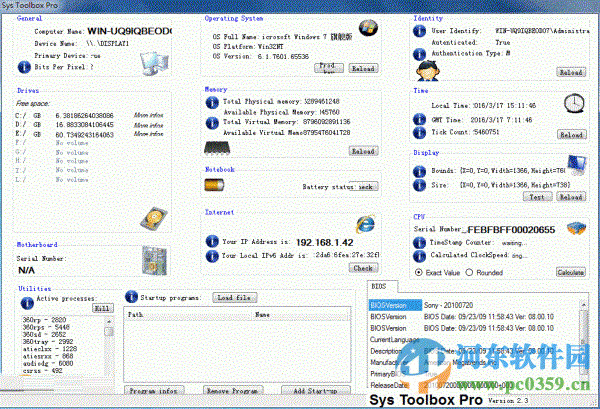Click the CurrentLanguage BIOS row

[x=474, y=339]
